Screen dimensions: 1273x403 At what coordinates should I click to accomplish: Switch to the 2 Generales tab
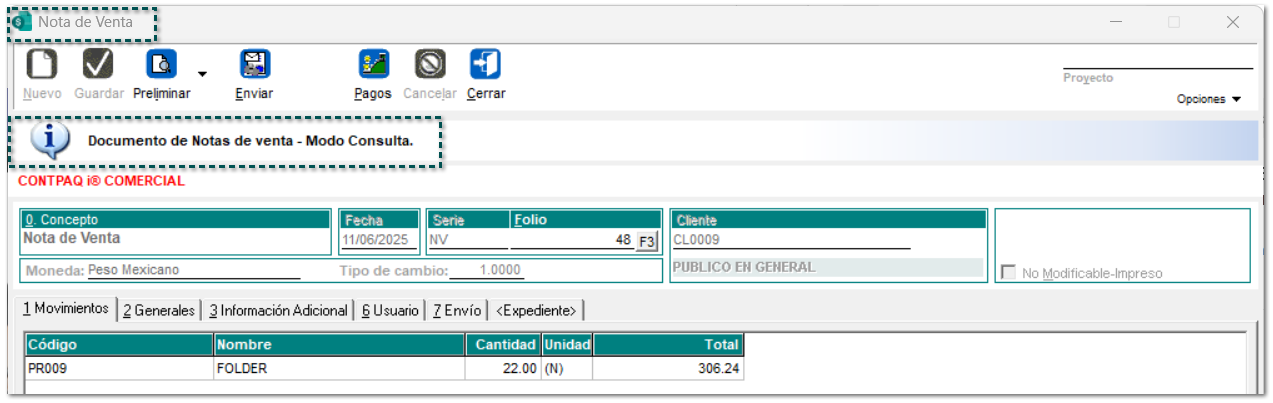[159, 311]
